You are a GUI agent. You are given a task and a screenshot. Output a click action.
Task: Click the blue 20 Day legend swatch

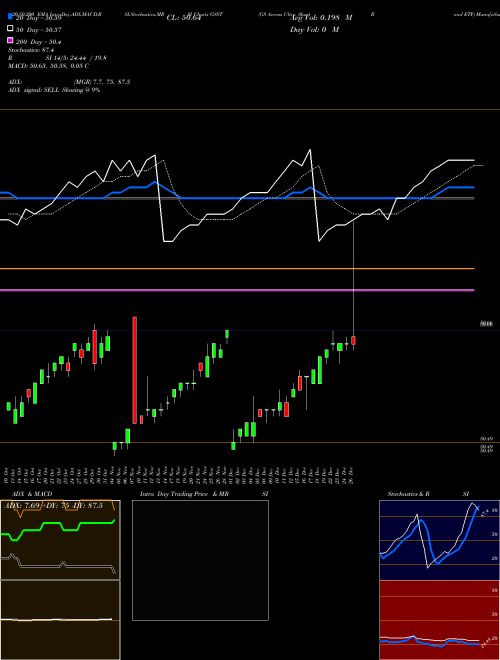(10, 17)
